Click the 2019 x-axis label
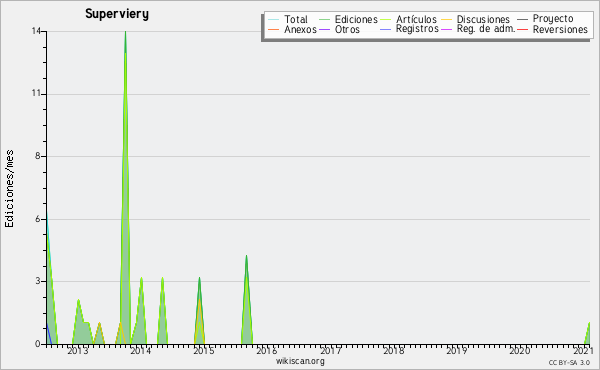The image size is (600, 370). pos(457,351)
